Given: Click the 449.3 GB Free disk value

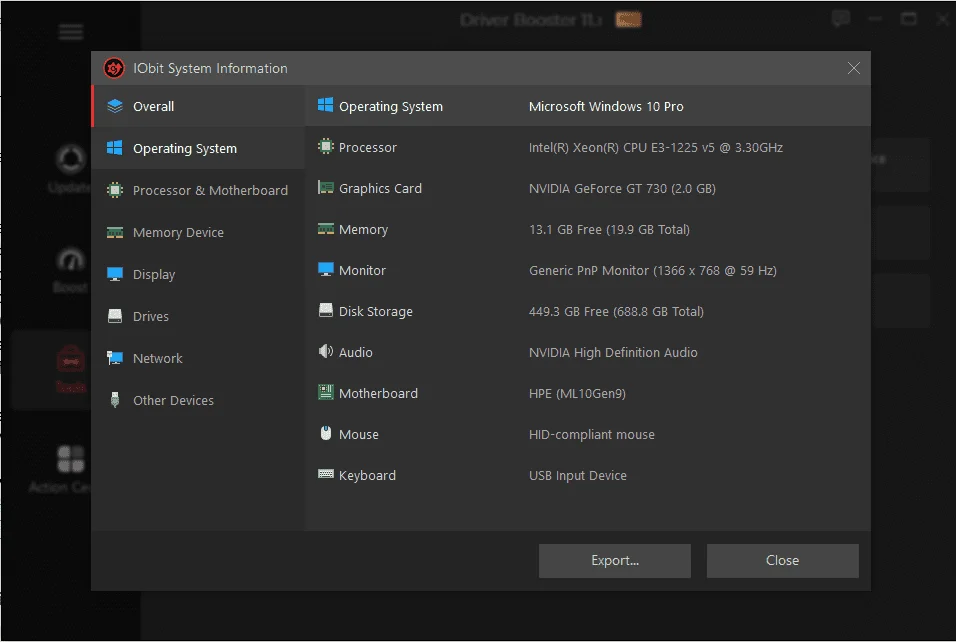Looking at the screenshot, I should click(x=616, y=312).
